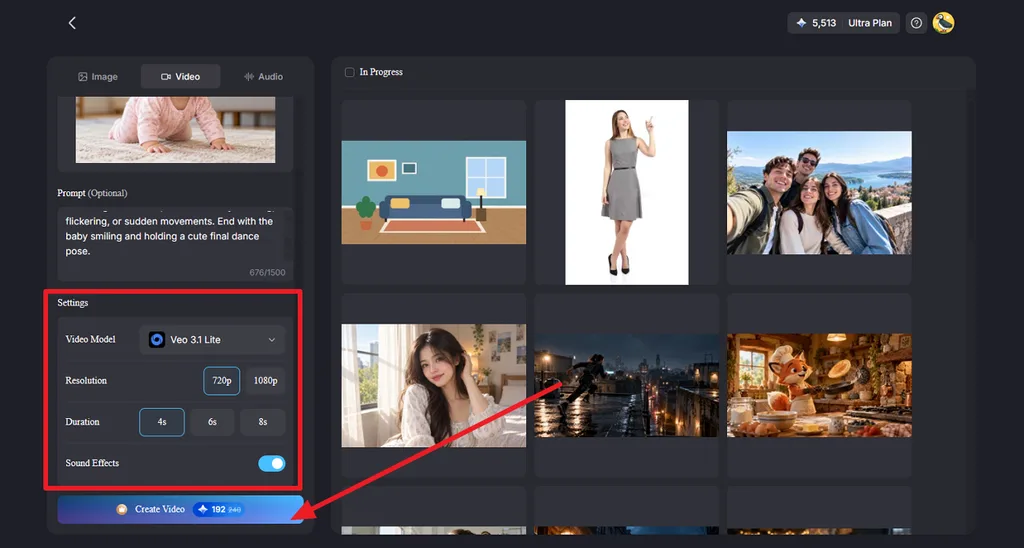Viewport: 1024px width, 548px height.
Task: Switch to the Image tab
Action: (98, 76)
